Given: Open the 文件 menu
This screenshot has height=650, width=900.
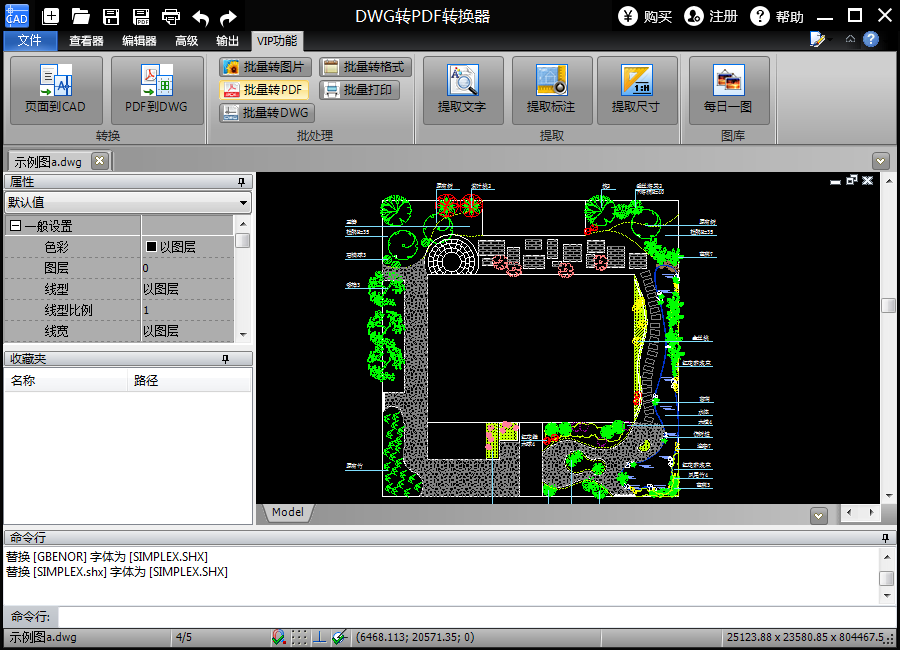Looking at the screenshot, I should 30,41.
